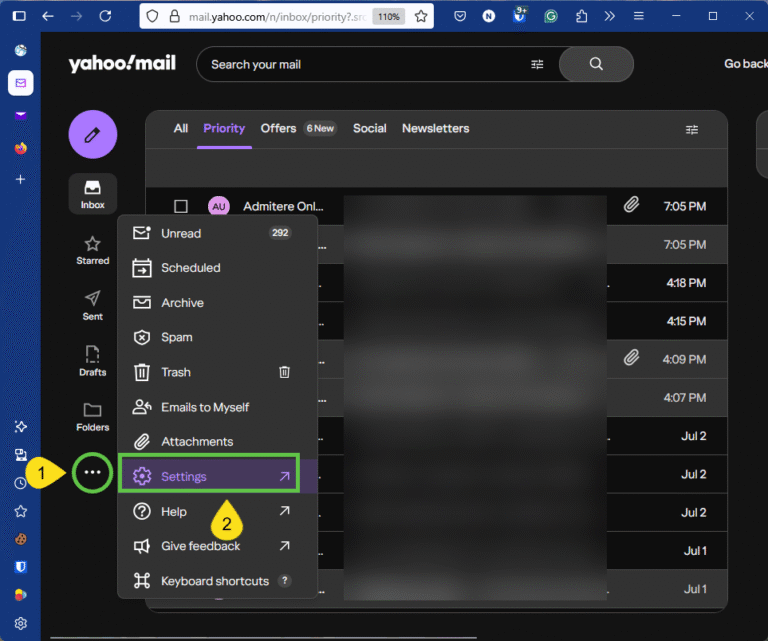
Task: Click the Yahoo Mail logo
Action: 122,64
